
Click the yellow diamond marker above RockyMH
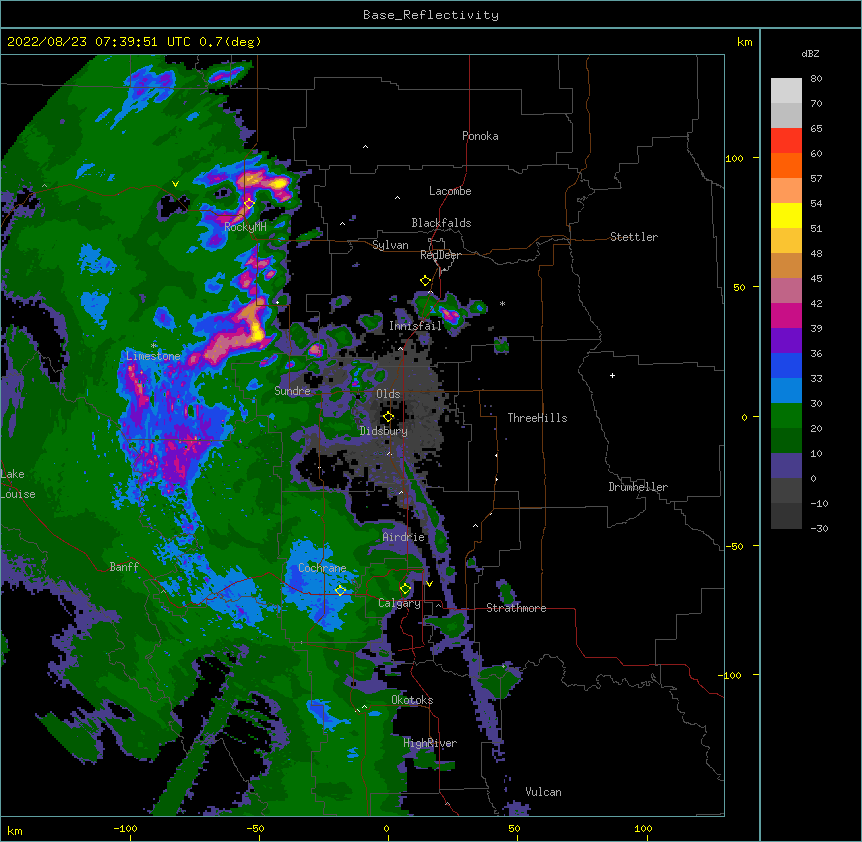pyautogui.click(x=249, y=204)
